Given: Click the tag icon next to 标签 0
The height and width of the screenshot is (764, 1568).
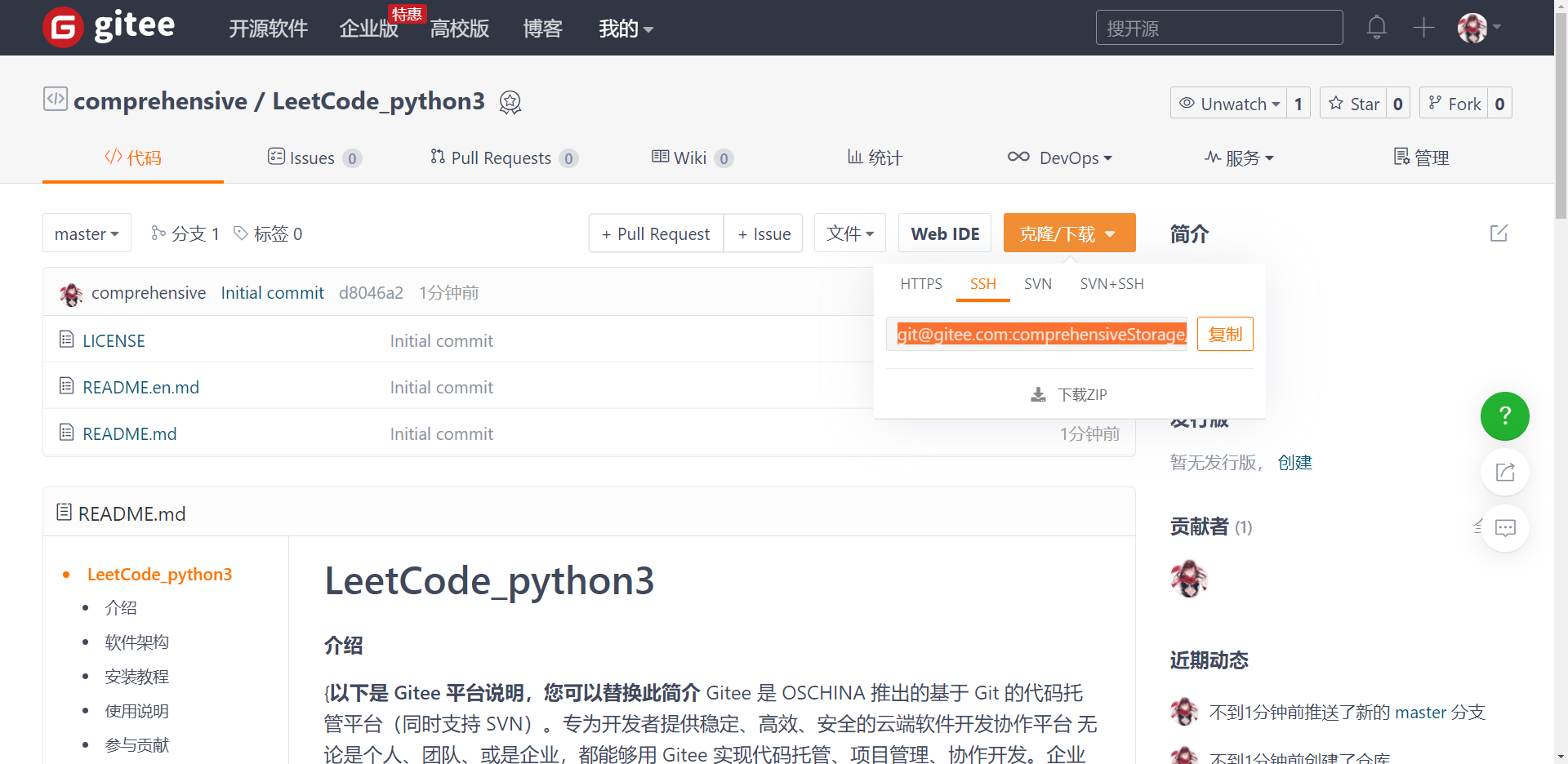Looking at the screenshot, I should point(241,233).
